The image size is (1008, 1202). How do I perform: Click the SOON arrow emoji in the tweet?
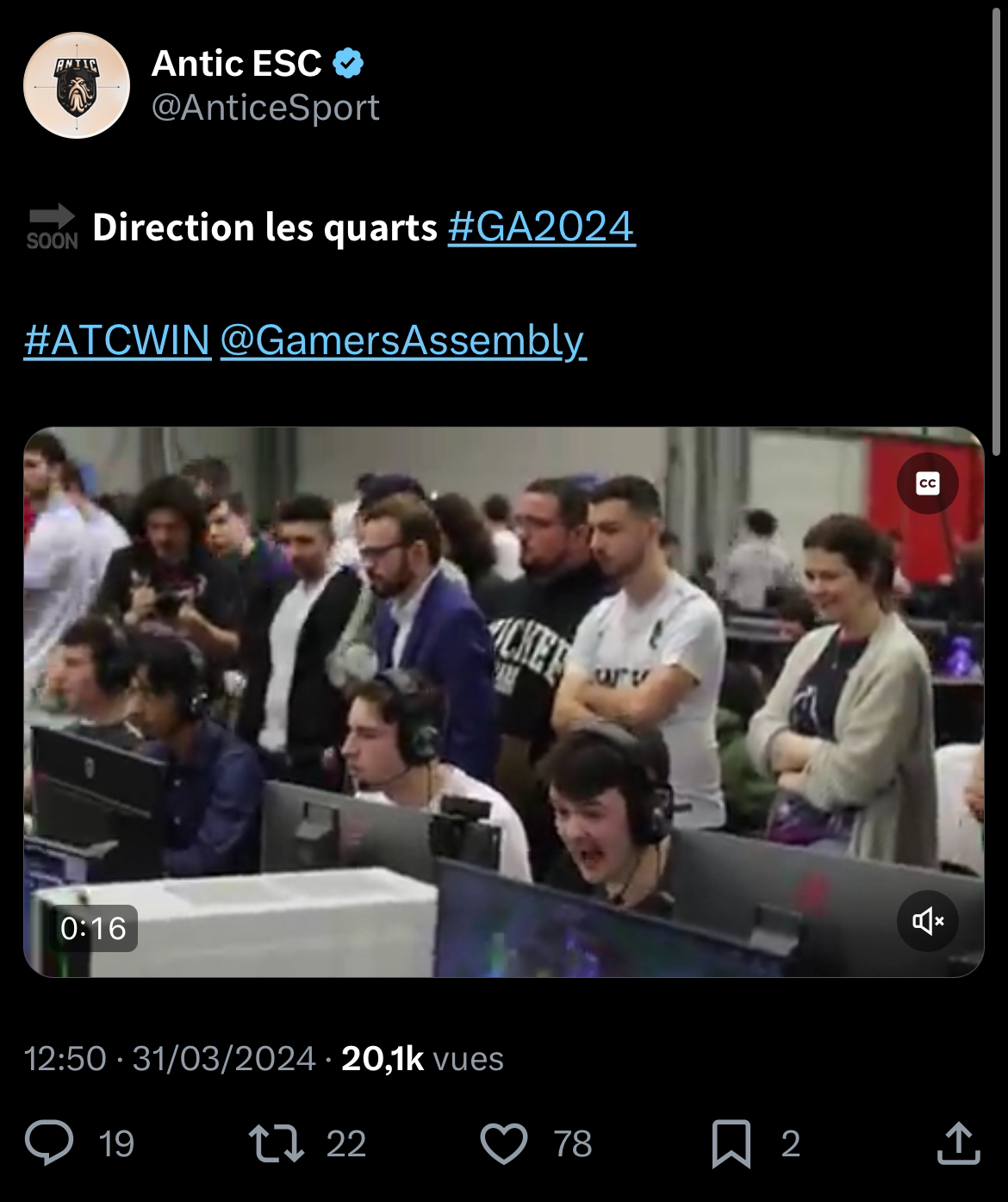52,227
